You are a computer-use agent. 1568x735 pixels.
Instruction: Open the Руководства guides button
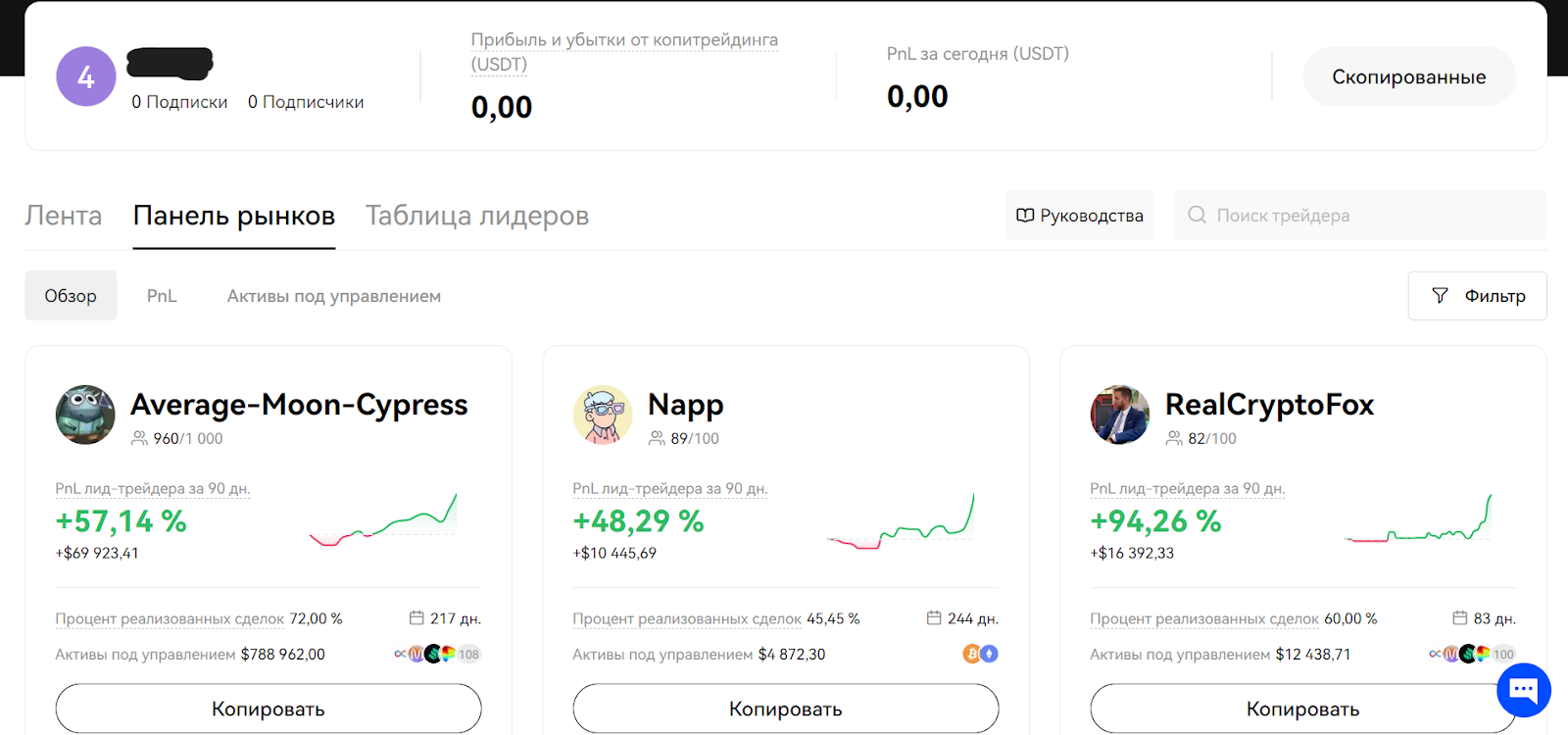(1079, 216)
